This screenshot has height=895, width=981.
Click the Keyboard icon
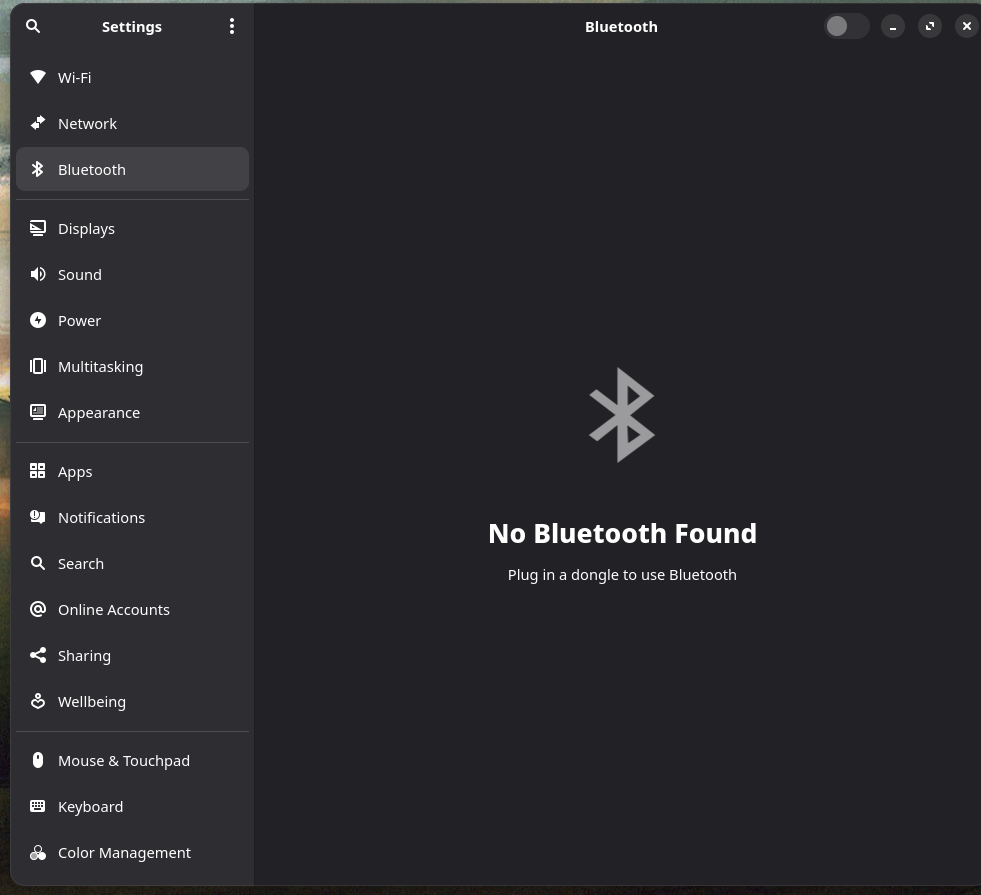point(38,806)
